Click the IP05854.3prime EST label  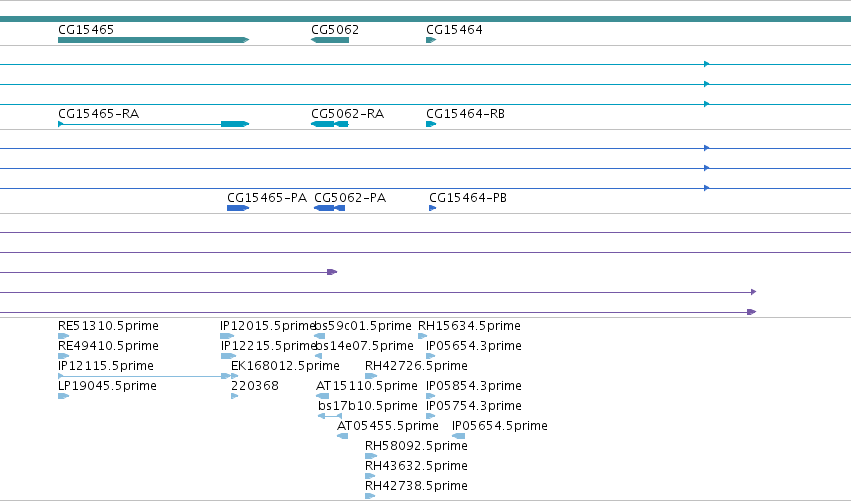(x=474, y=386)
